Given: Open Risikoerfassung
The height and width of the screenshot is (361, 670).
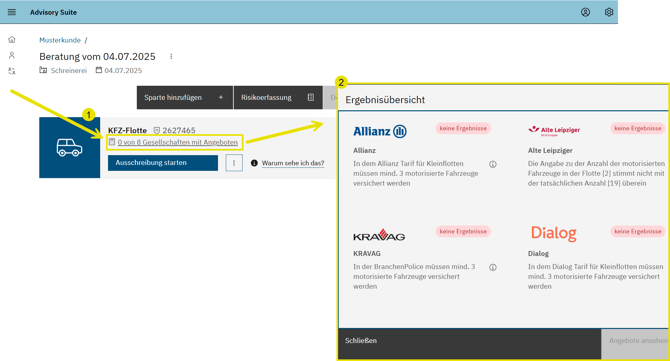Looking at the screenshot, I should coord(278,97).
